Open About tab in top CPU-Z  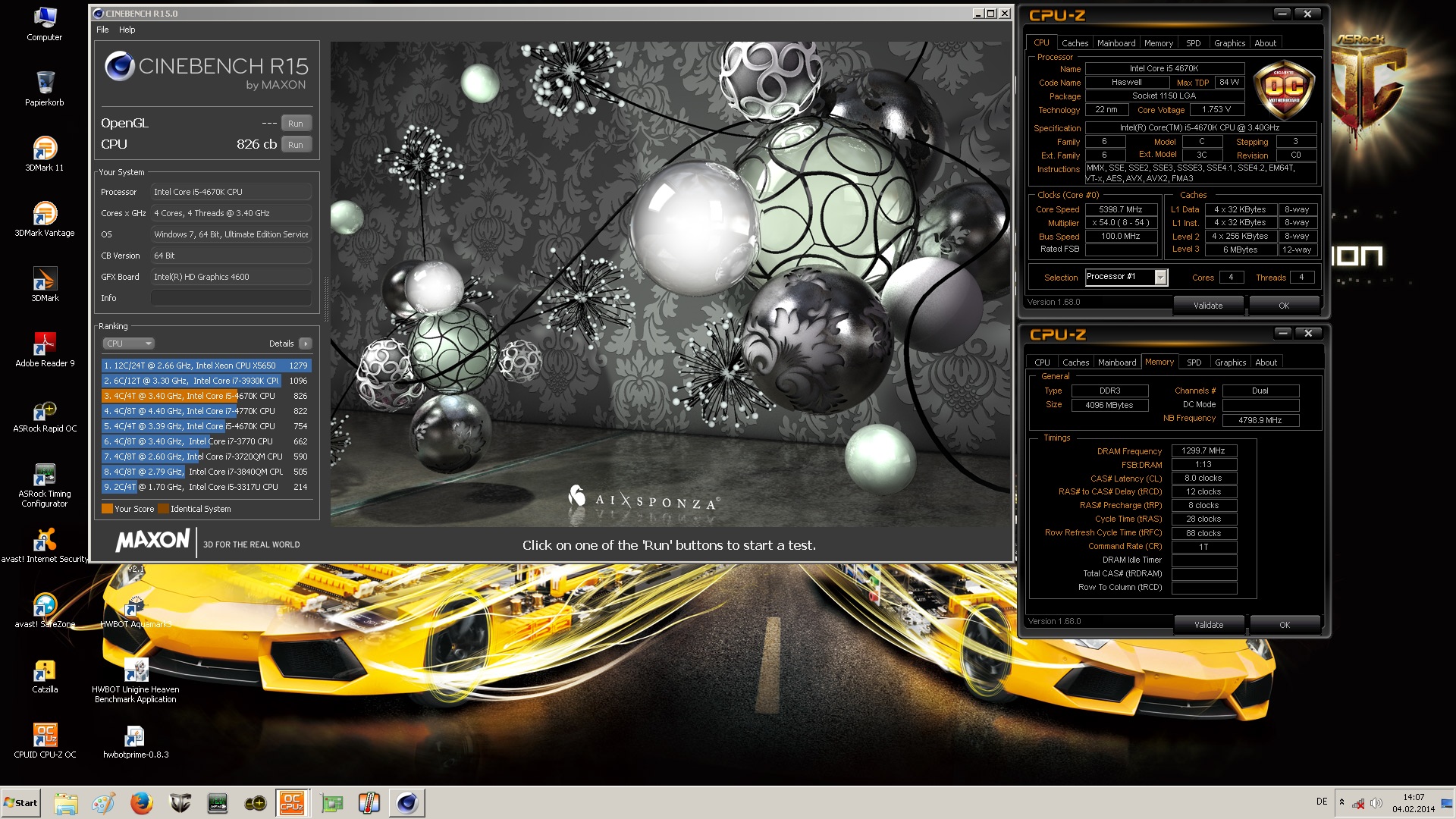1265,43
